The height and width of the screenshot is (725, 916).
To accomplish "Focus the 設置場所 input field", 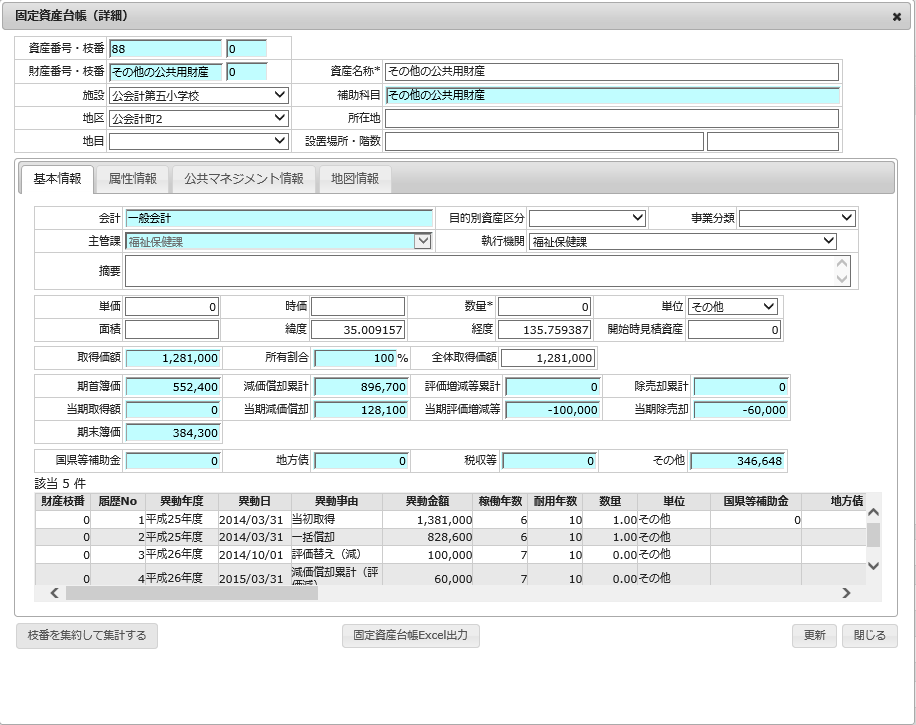I will pos(544,141).
